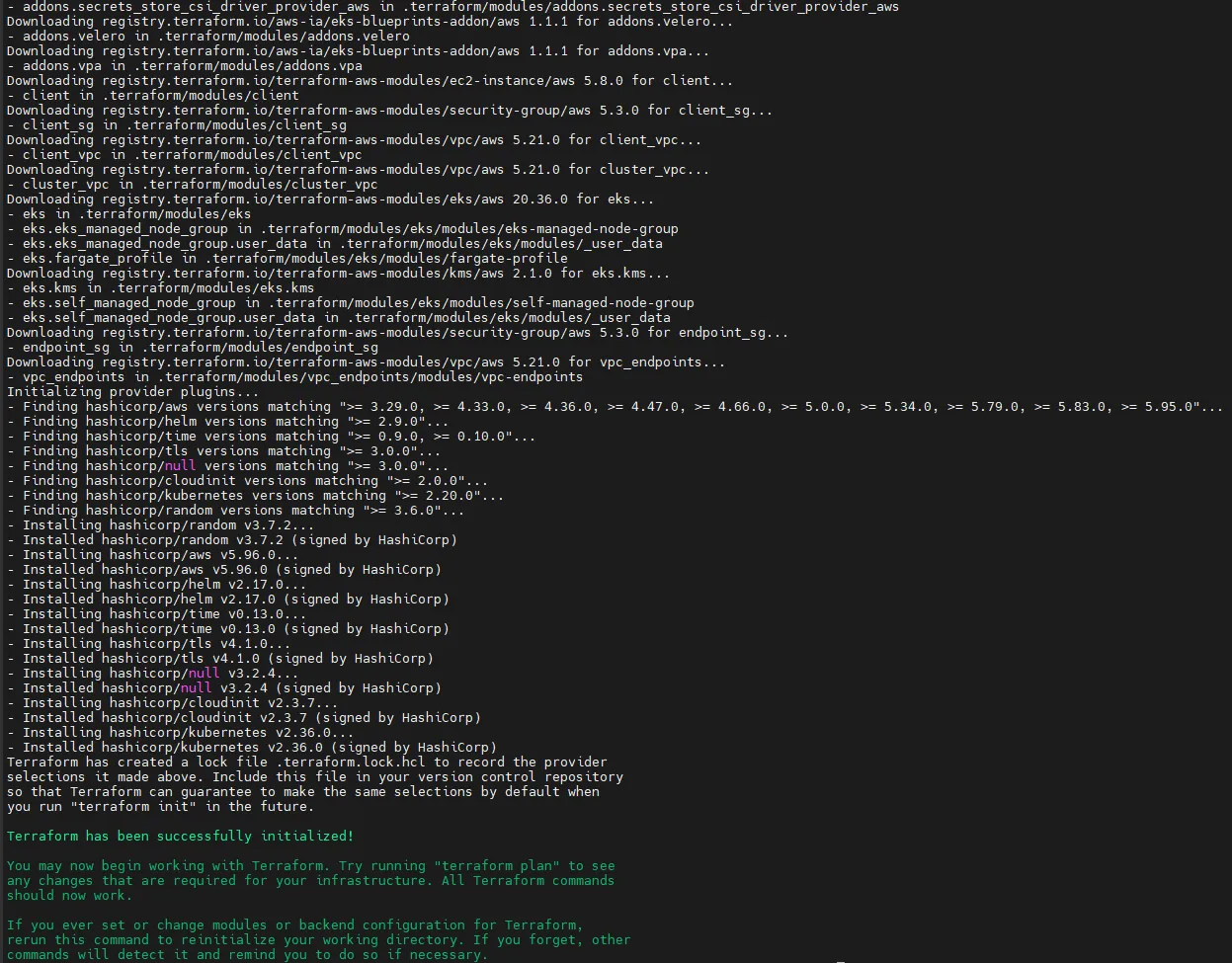
Task: Click the line 'Installing hashicorp/aws v5.96.0...'
Action: [x=153, y=555]
